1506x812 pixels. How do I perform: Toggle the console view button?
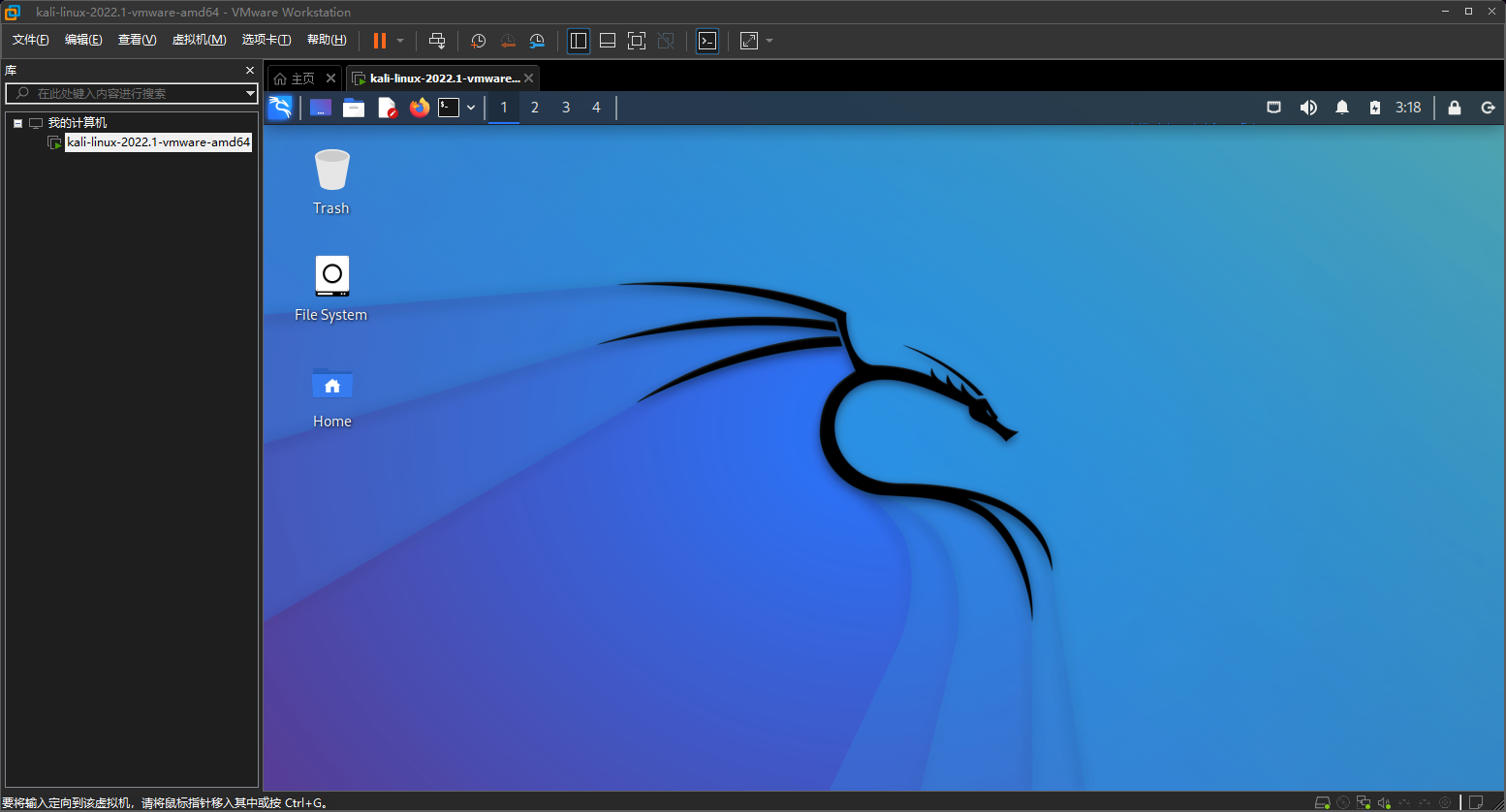pyautogui.click(x=707, y=41)
